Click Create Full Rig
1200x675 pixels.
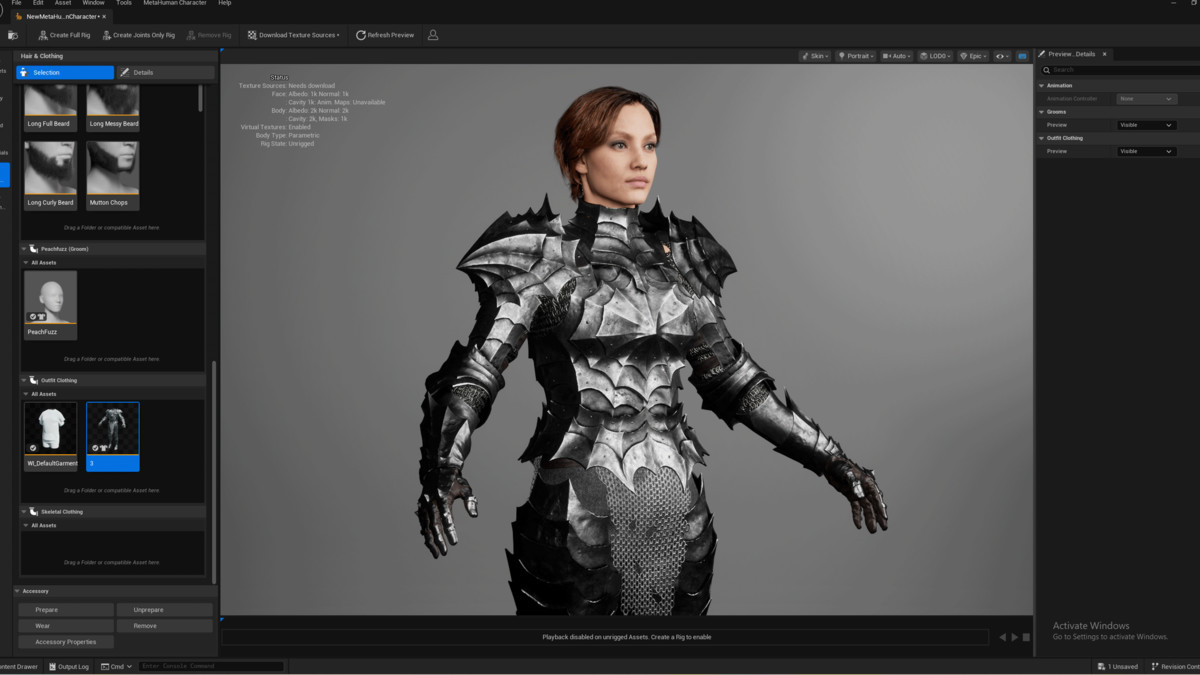click(x=64, y=35)
